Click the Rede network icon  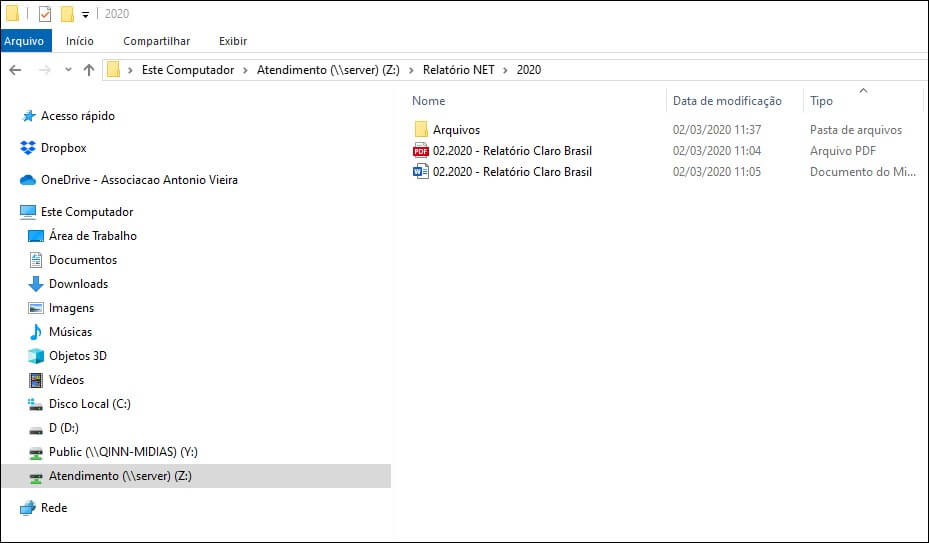tap(28, 508)
